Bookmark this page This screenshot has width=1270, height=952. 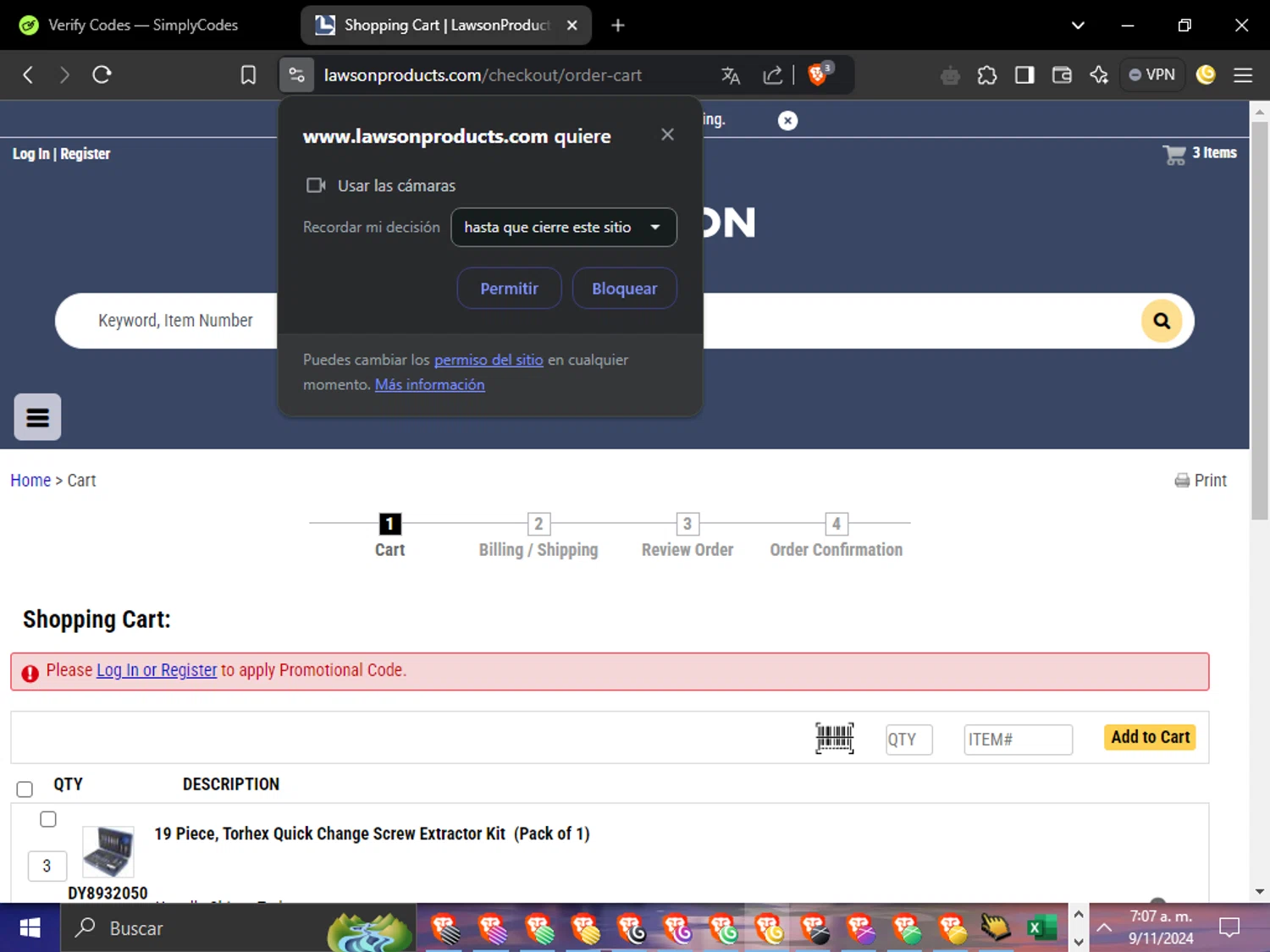[248, 74]
